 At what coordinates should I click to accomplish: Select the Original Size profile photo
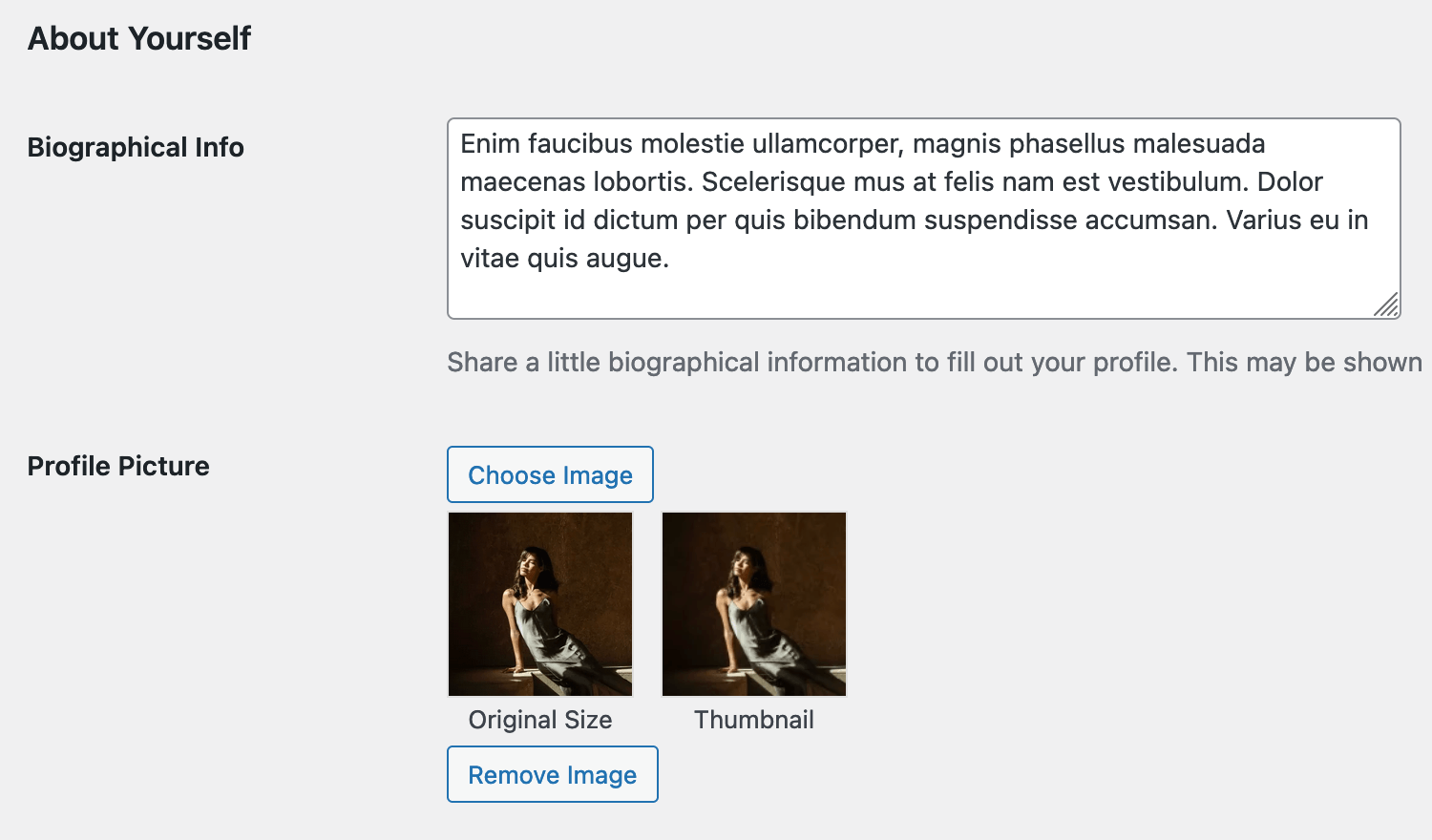[x=540, y=604]
